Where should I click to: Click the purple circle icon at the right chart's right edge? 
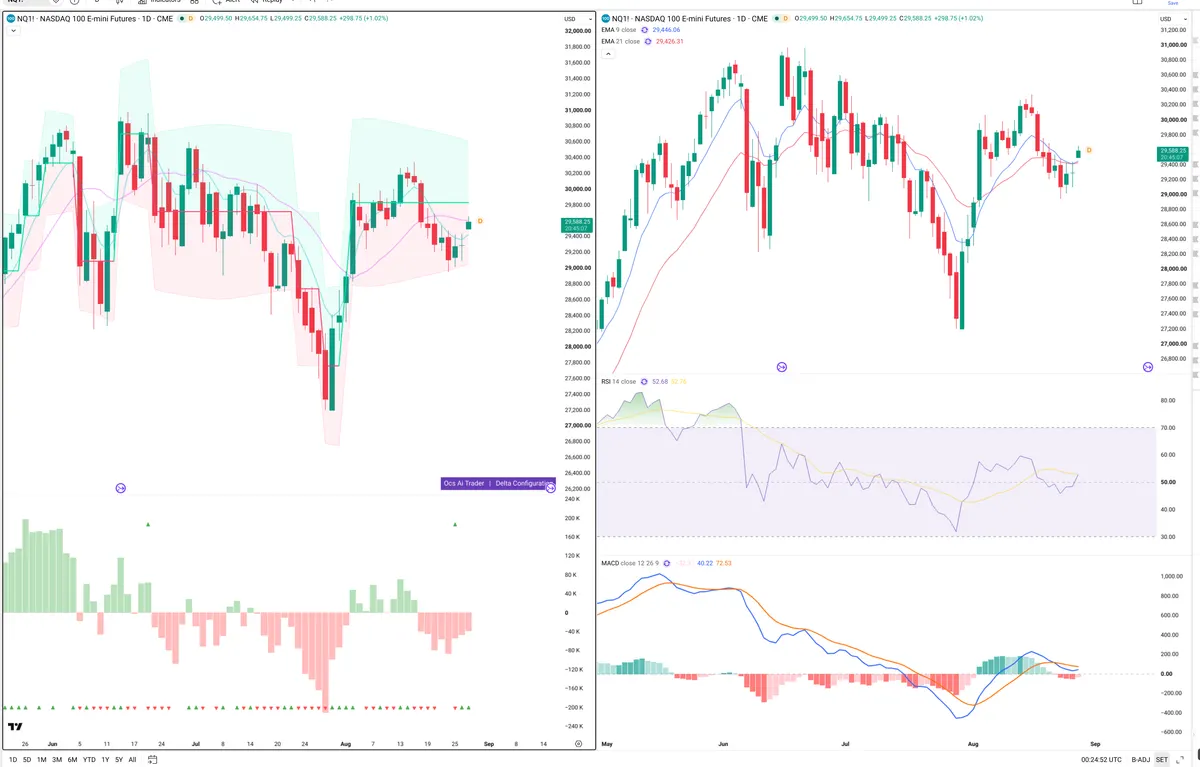pos(1148,367)
